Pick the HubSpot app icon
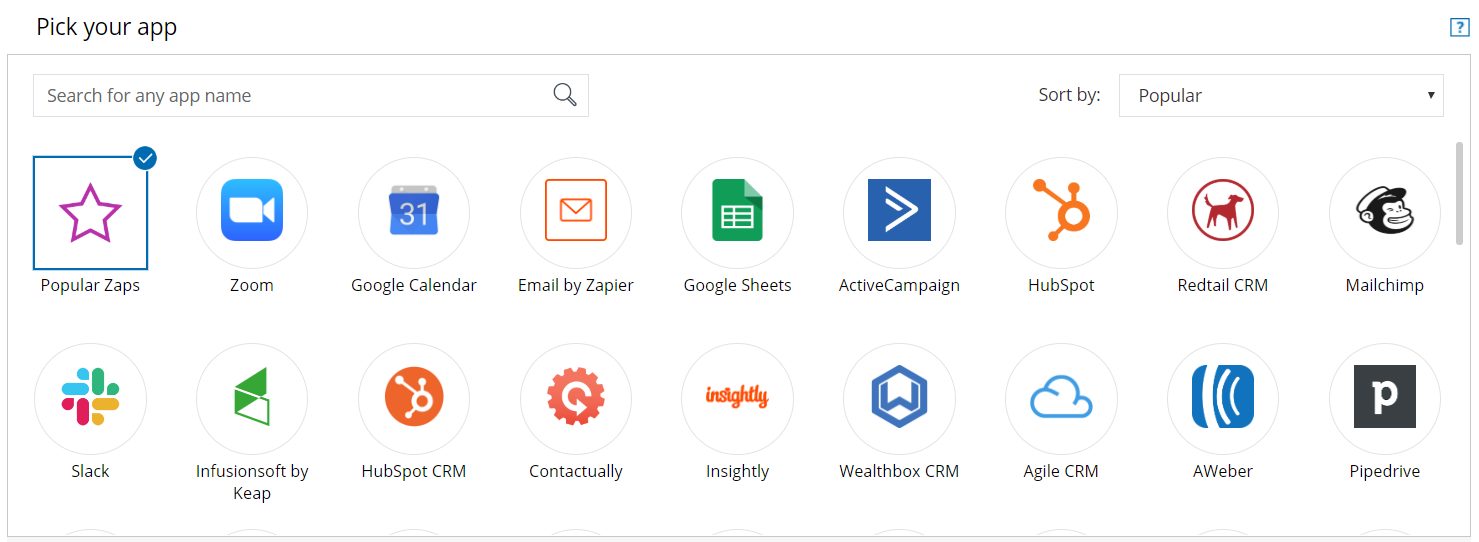The image size is (1479, 542). [x=1061, y=213]
